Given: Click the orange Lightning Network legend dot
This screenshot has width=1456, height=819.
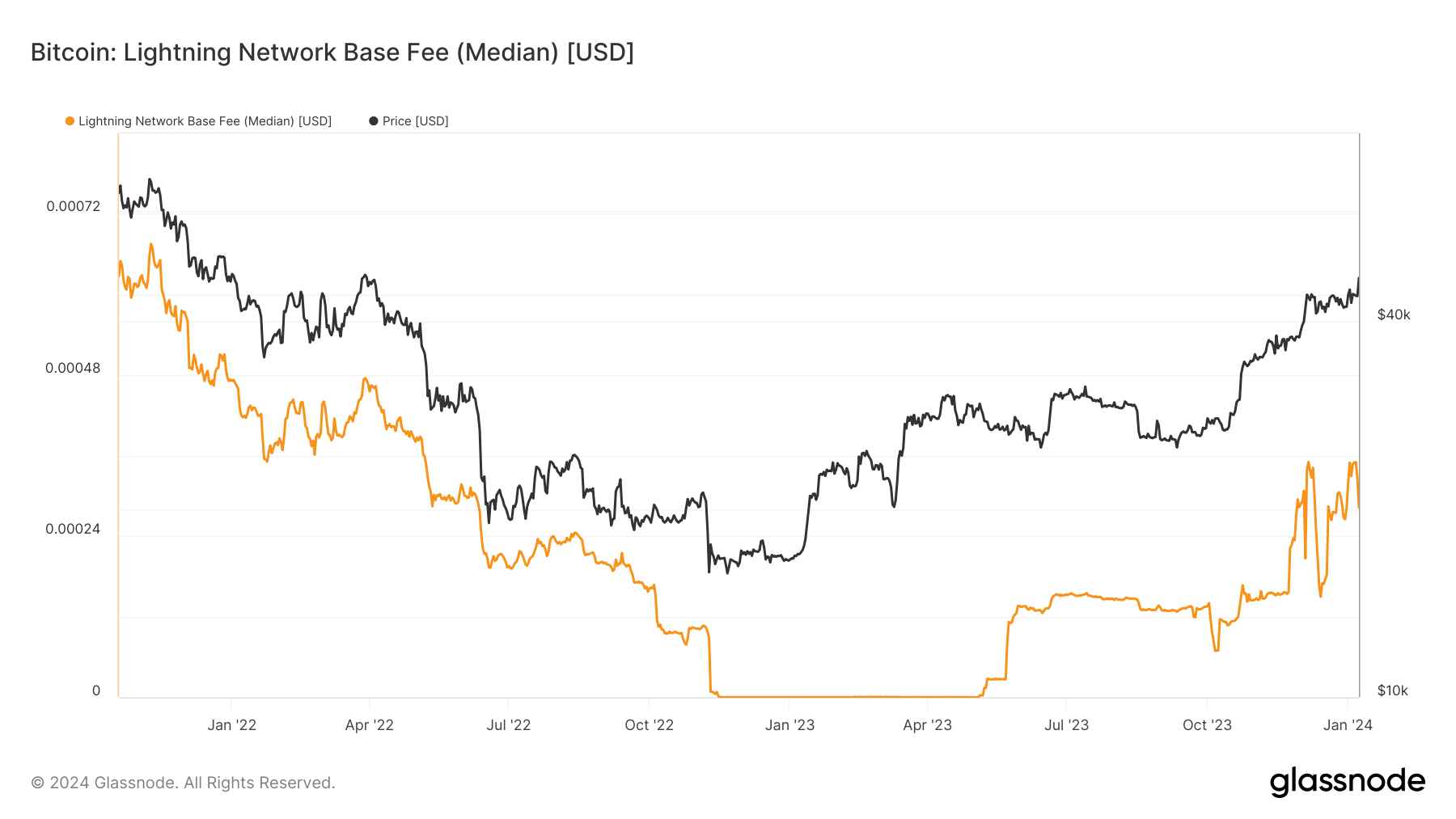Looking at the screenshot, I should [70, 121].
